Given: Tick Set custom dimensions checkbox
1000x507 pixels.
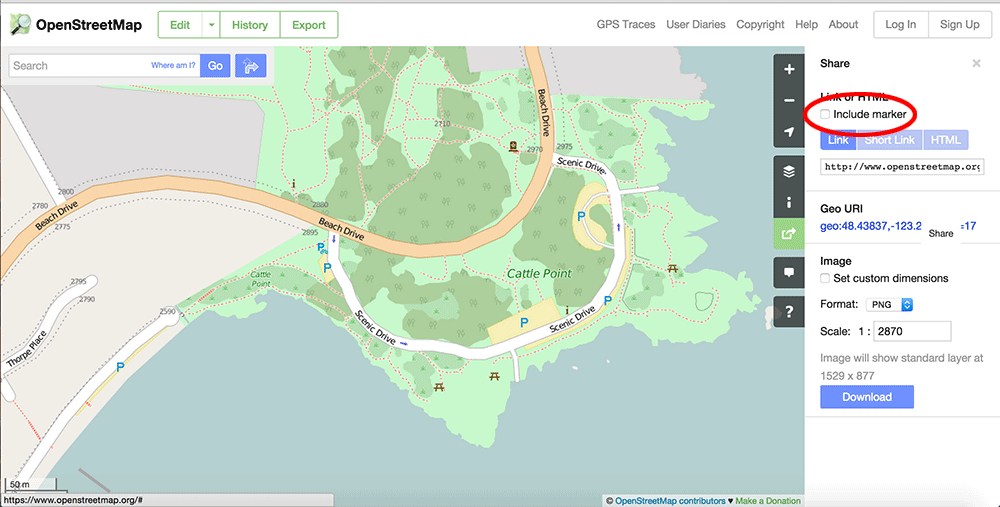Looking at the screenshot, I should click(x=825, y=278).
